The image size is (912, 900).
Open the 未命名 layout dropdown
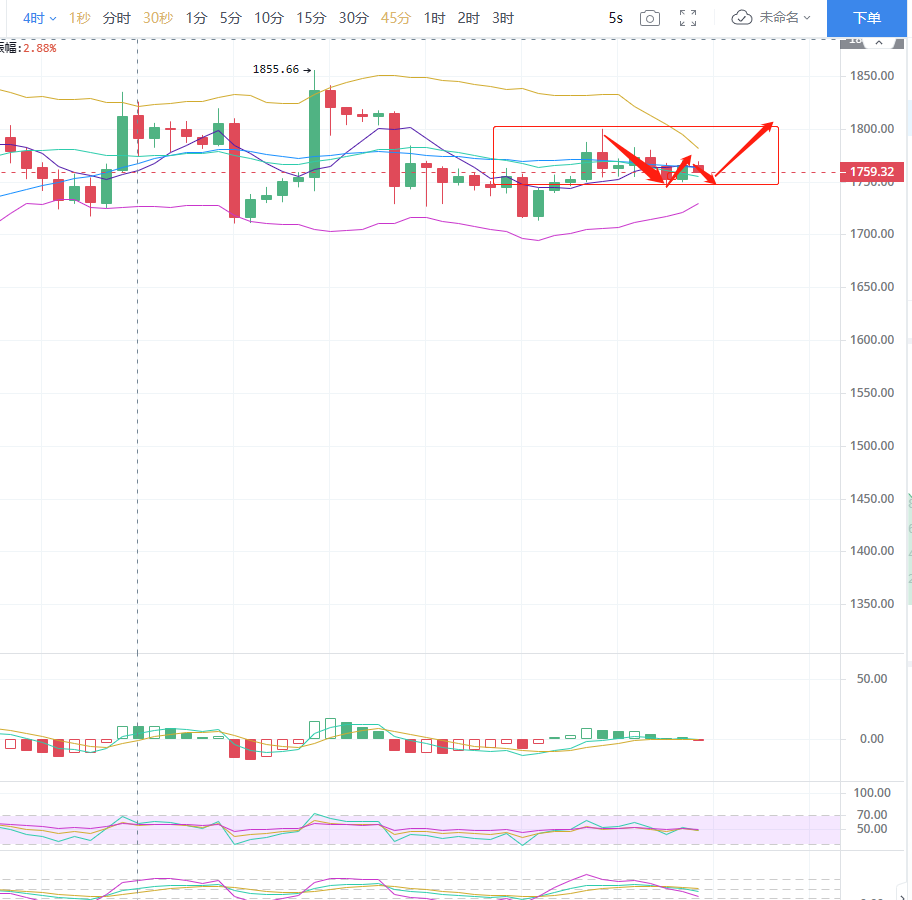coord(785,18)
